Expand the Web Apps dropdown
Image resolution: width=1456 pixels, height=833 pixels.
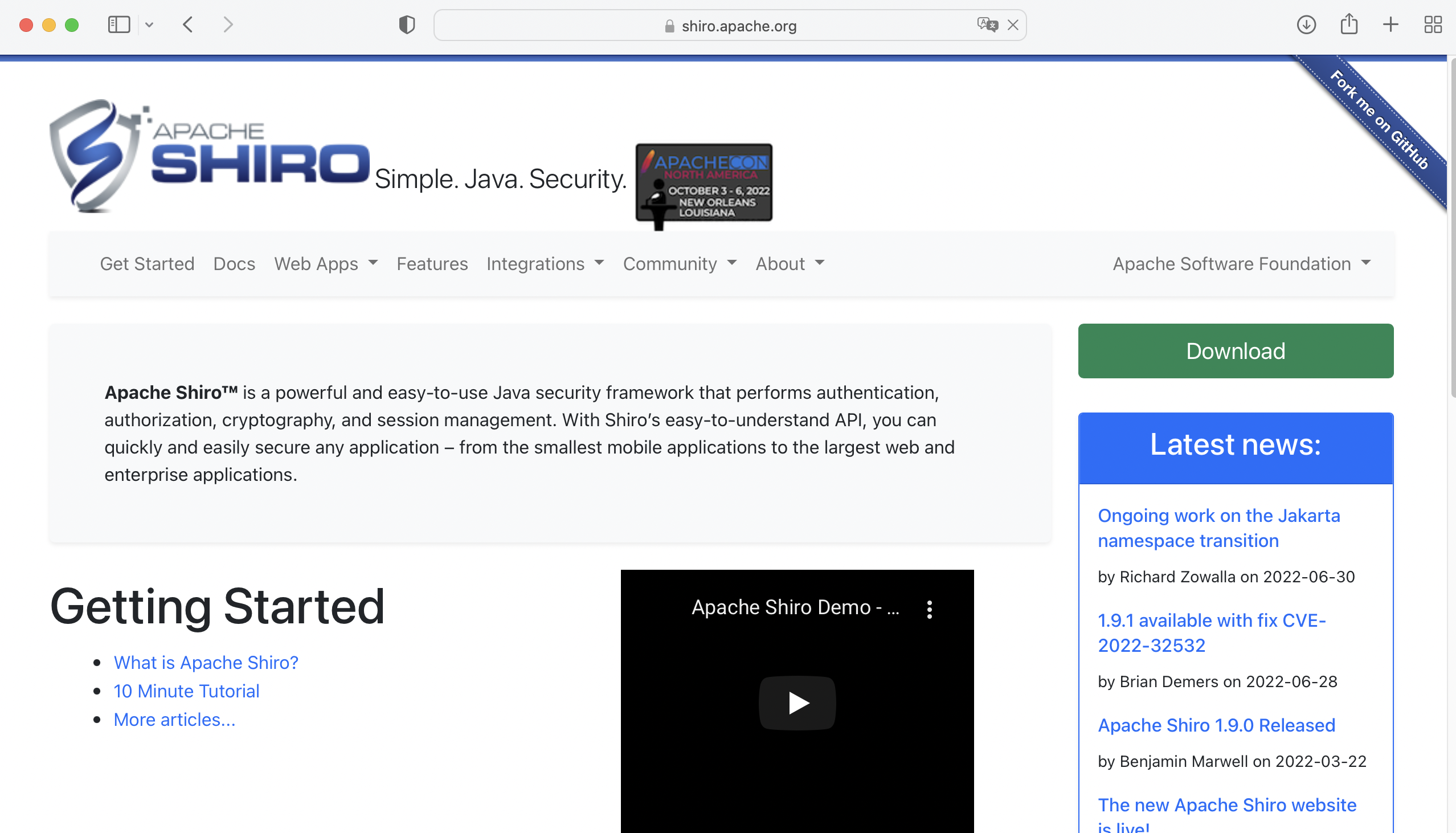325,264
